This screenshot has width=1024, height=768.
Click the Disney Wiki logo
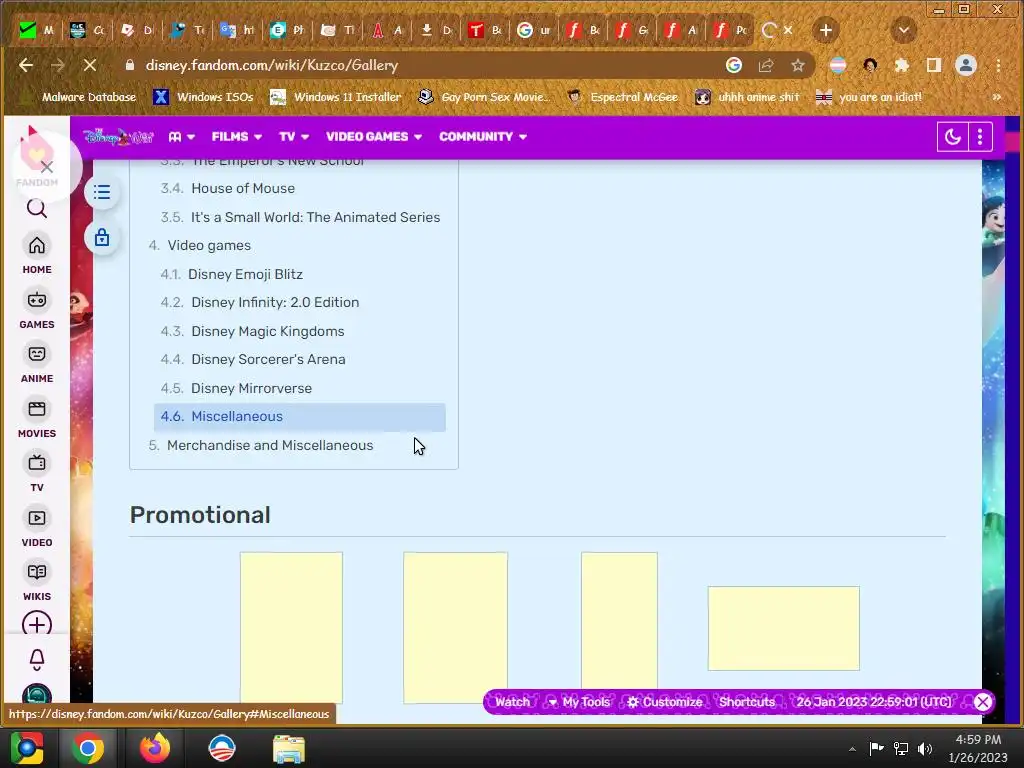coord(118,136)
